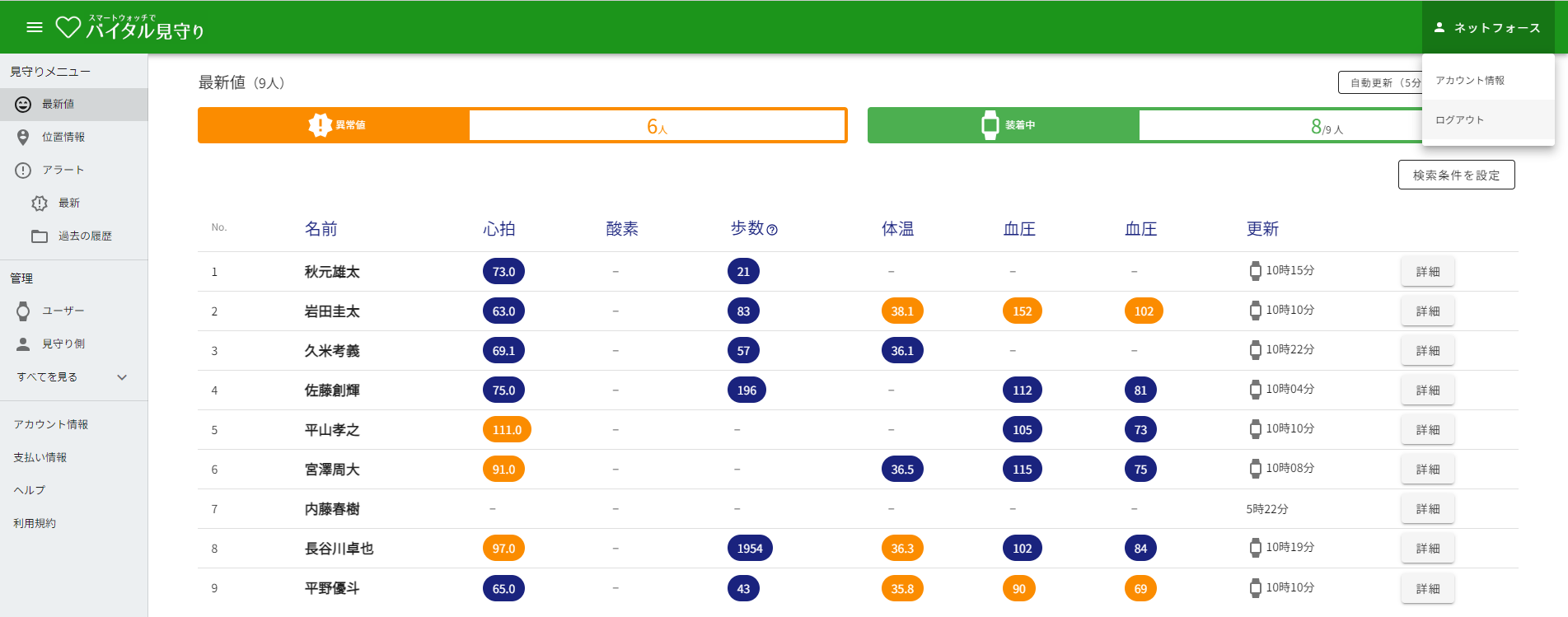Click the 検索条件を設定 button
The width and height of the screenshot is (1568, 617).
click(1456, 175)
